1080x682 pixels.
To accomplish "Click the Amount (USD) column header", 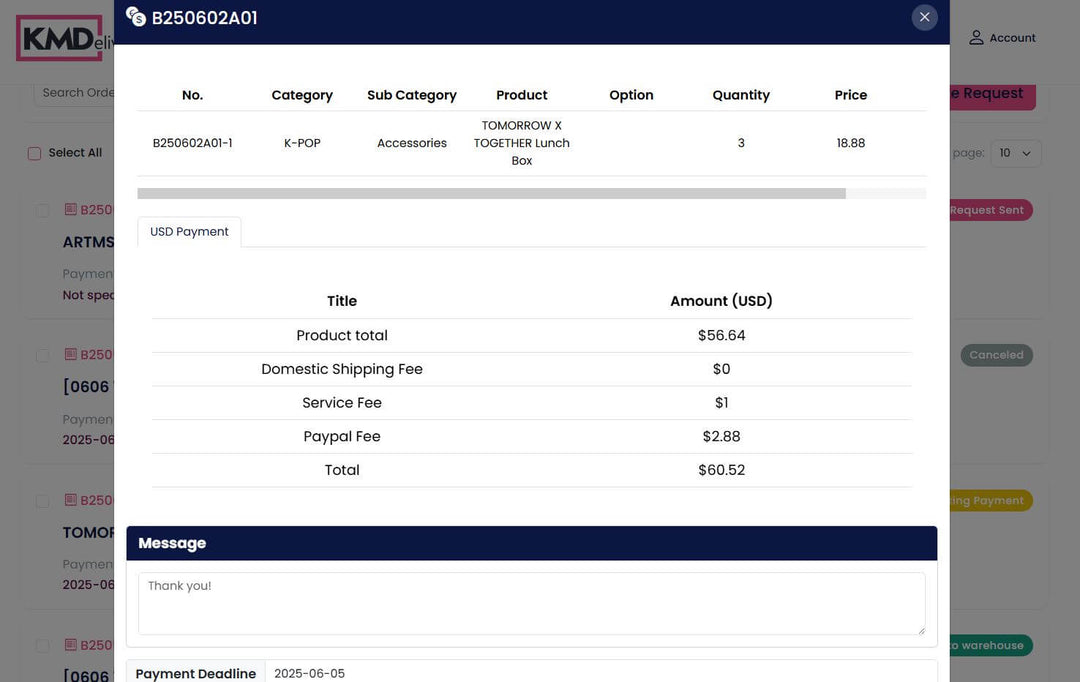I will (x=721, y=301).
